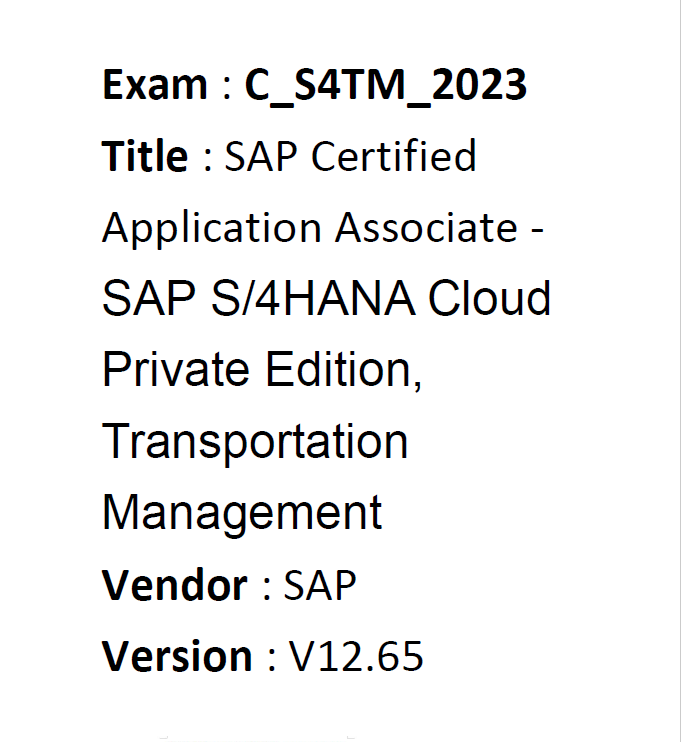This screenshot has width=681, height=742.
Task: Click the bold "Title" label
Action: pyautogui.click(x=145, y=155)
